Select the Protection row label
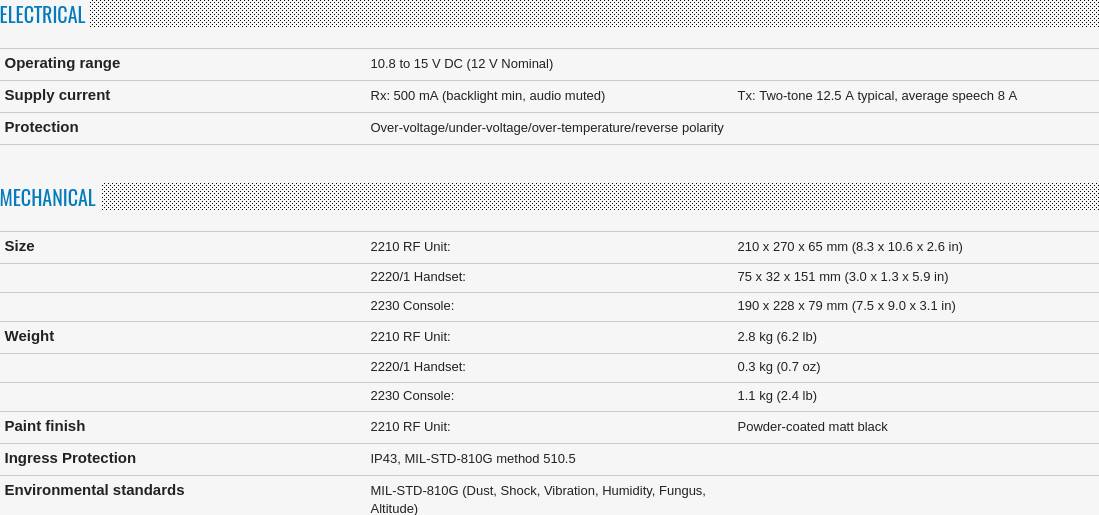This screenshot has height=515, width=1099. tap(41, 127)
